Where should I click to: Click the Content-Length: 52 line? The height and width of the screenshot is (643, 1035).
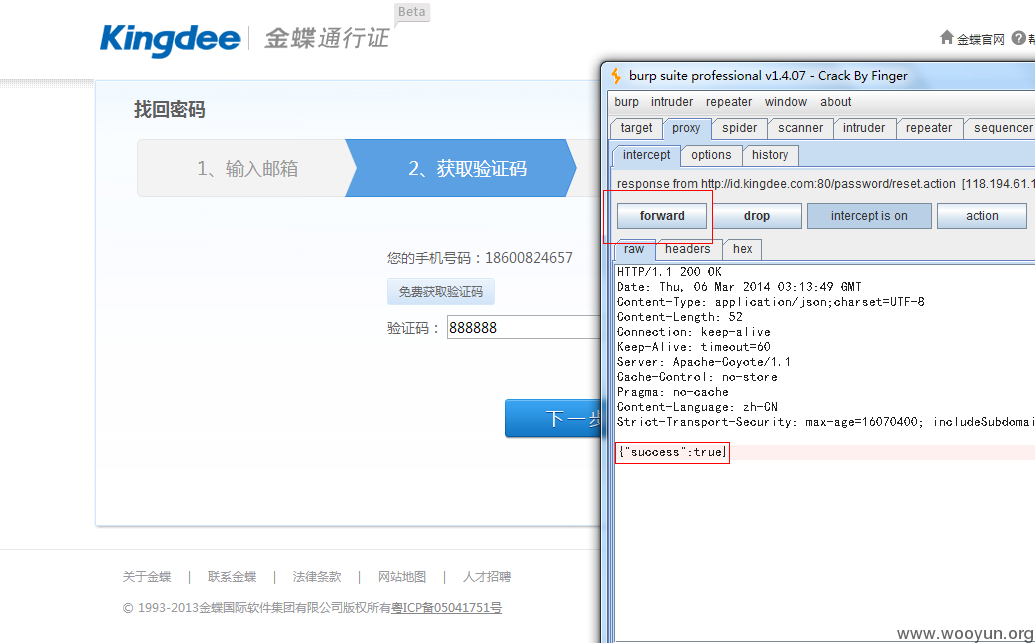click(x=680, y=317)
